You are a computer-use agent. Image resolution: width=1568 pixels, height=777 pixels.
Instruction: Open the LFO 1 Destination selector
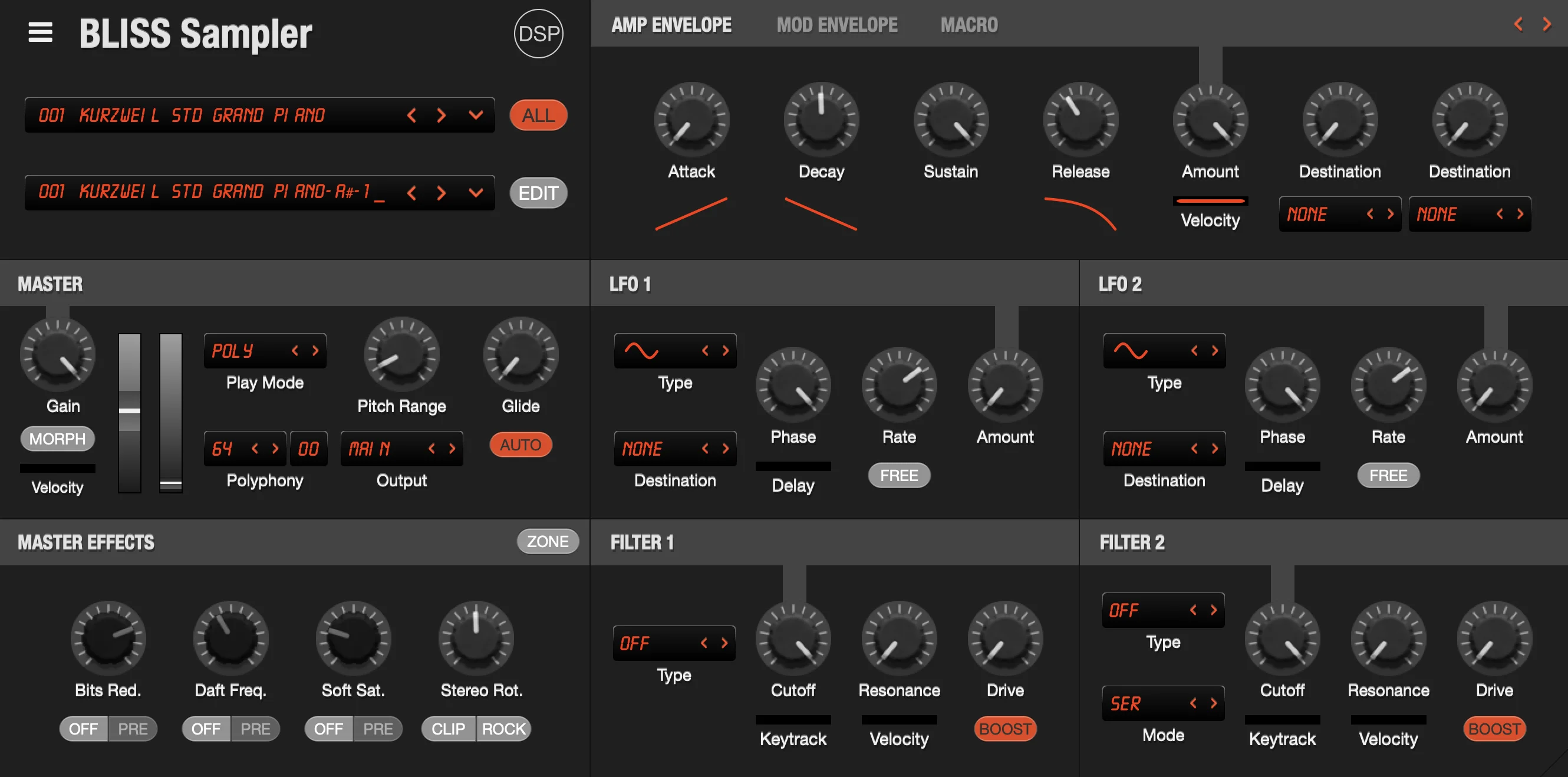click(x=675, y=449)
